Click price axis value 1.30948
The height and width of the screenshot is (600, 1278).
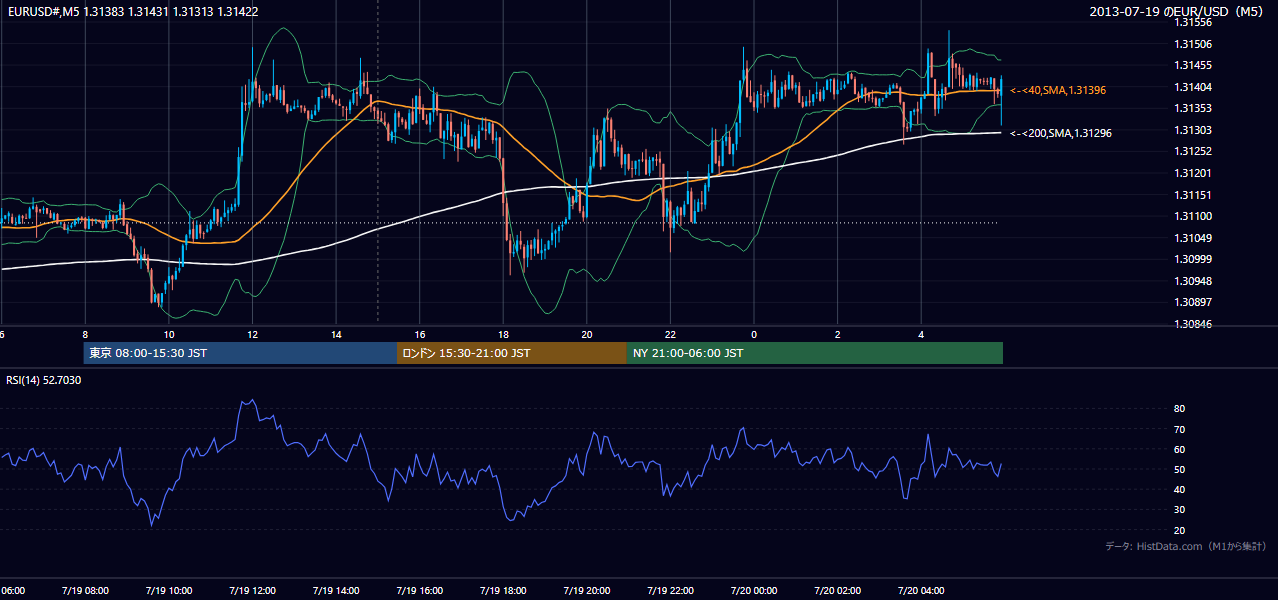point(1192,281)
